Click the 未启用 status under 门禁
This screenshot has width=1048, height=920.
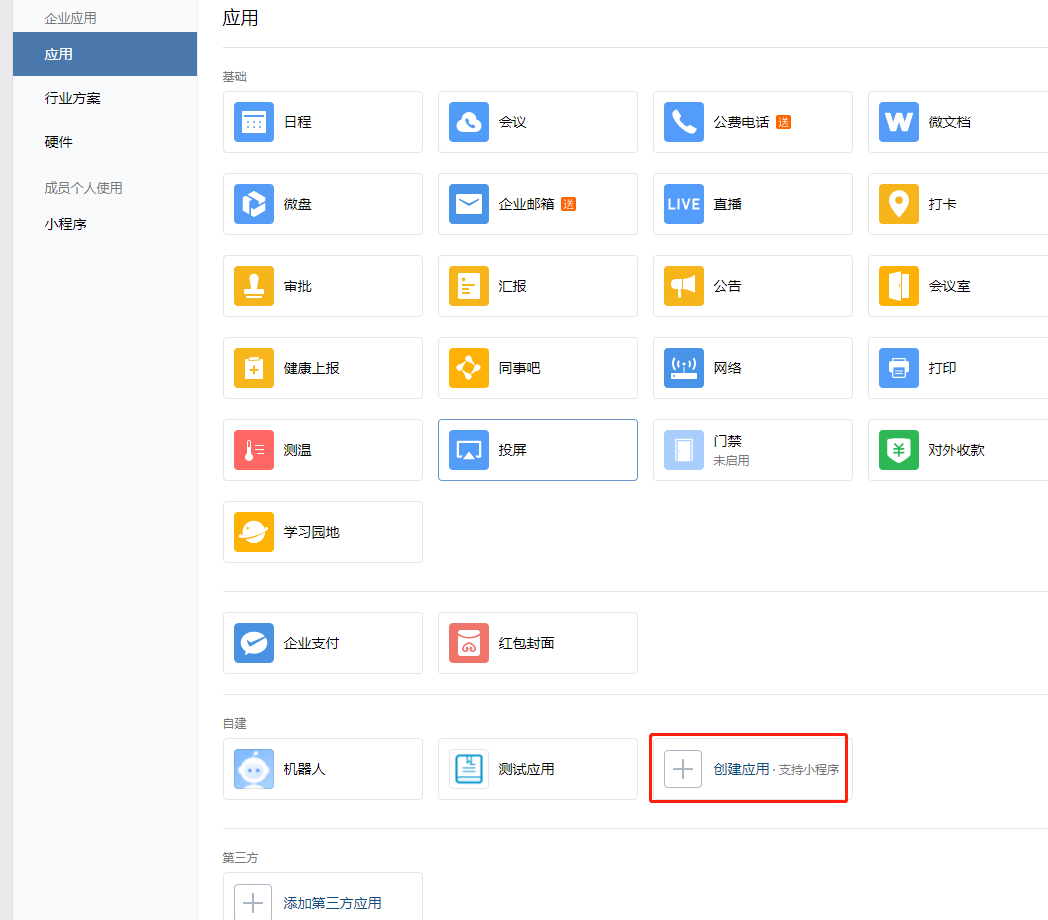tap(731, 461)
